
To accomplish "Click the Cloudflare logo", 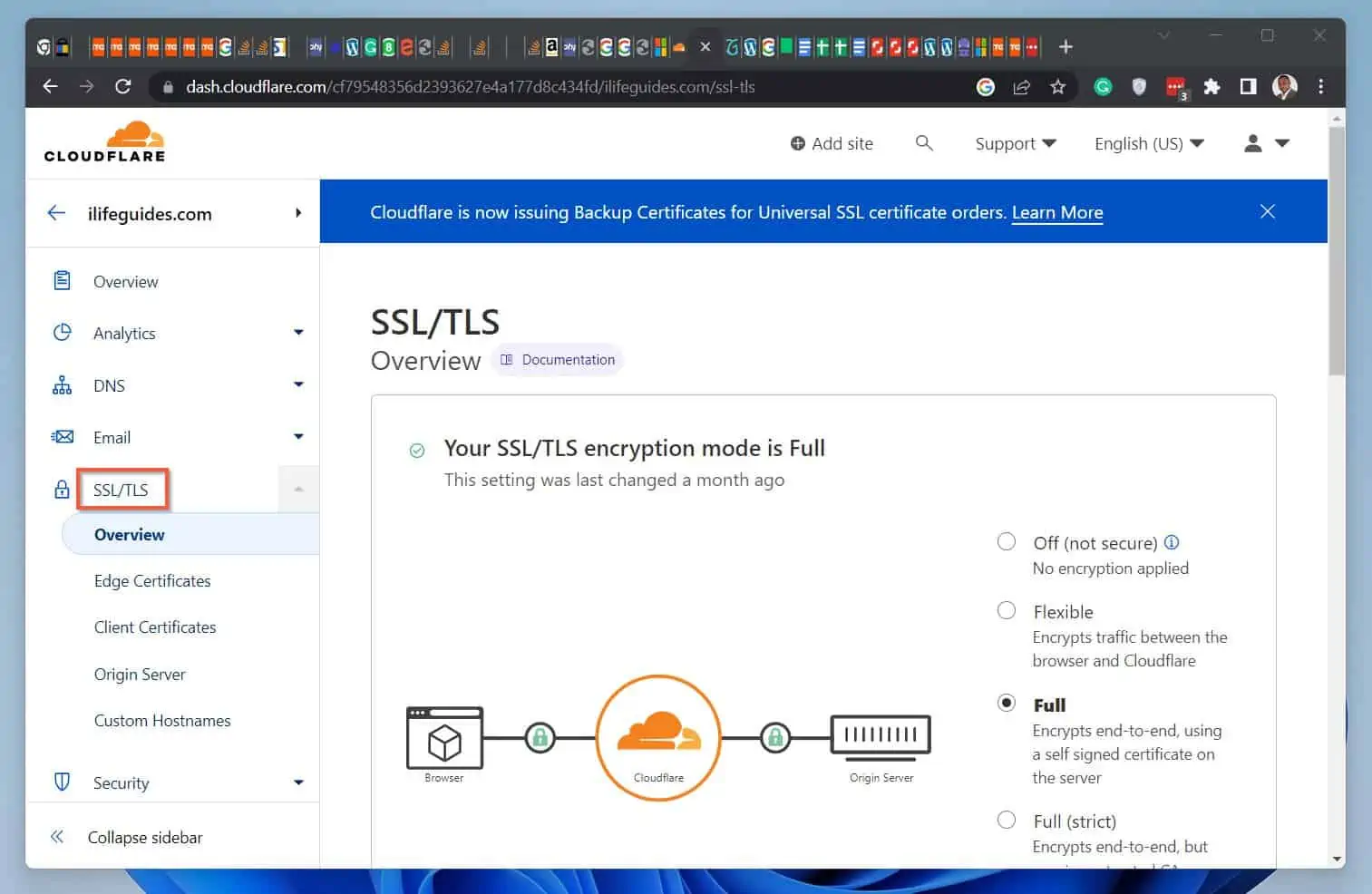I will click(x=105, y=142).
